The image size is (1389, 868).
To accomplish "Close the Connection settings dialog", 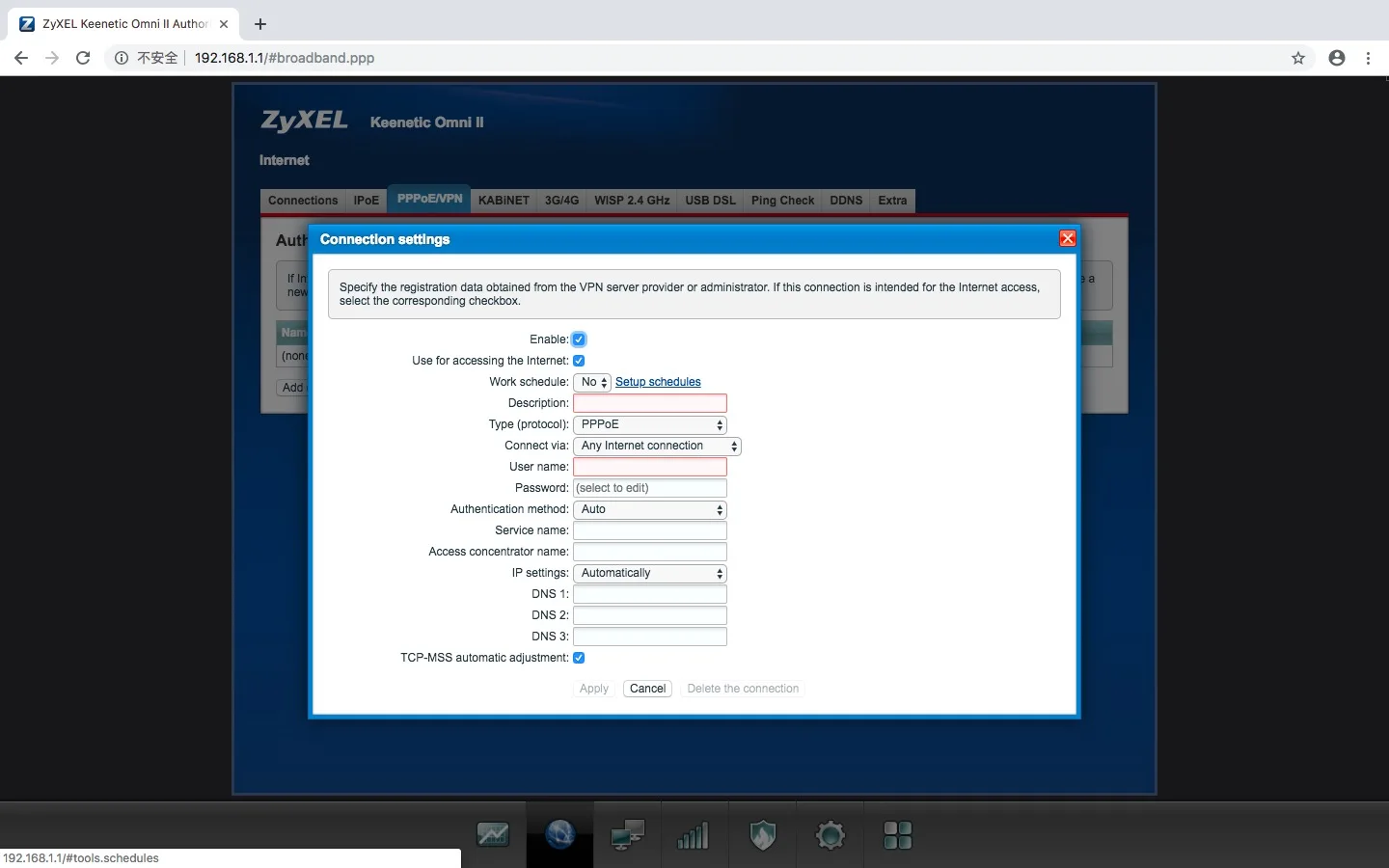I will click(1067, 238).
